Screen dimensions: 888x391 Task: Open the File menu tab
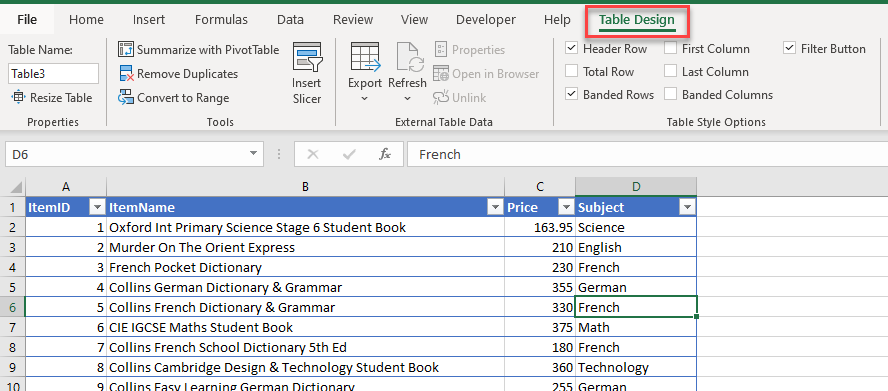[x=27, y=20]
